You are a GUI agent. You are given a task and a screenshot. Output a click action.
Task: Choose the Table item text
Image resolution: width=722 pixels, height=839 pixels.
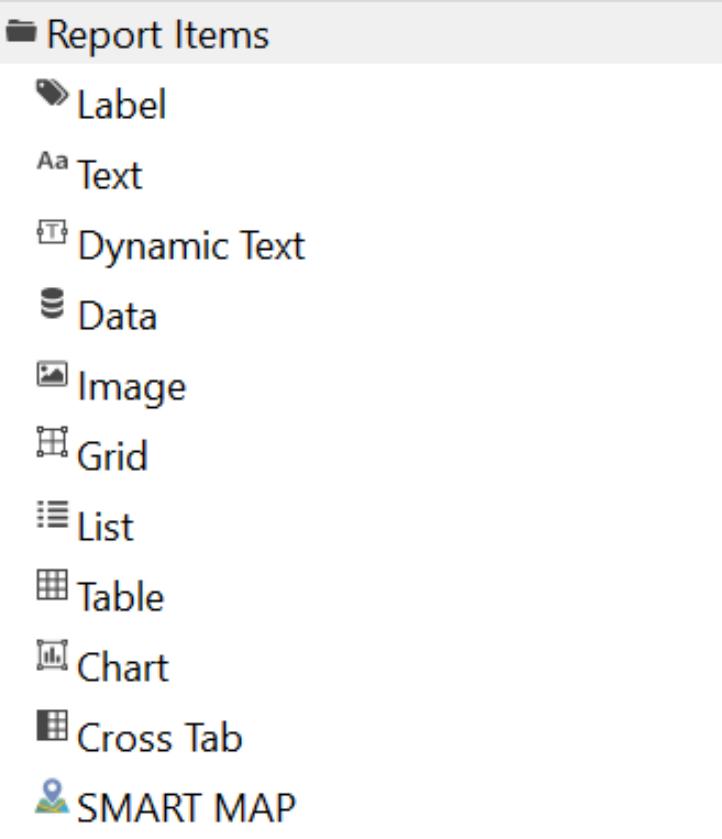tap(120, 598)
